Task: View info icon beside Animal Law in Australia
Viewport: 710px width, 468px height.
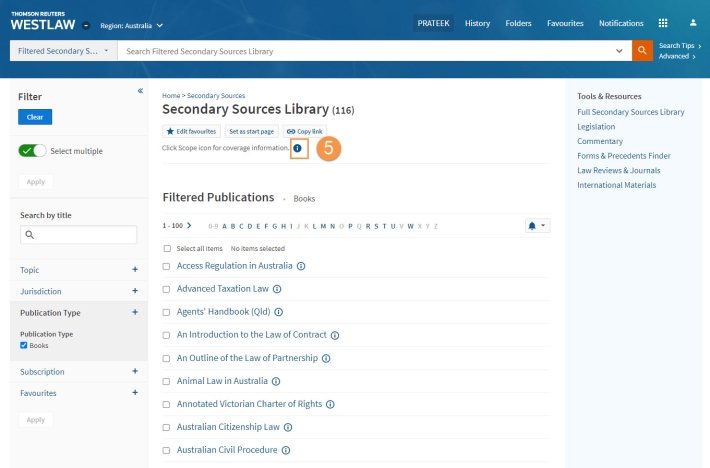Action: (276, 382)
